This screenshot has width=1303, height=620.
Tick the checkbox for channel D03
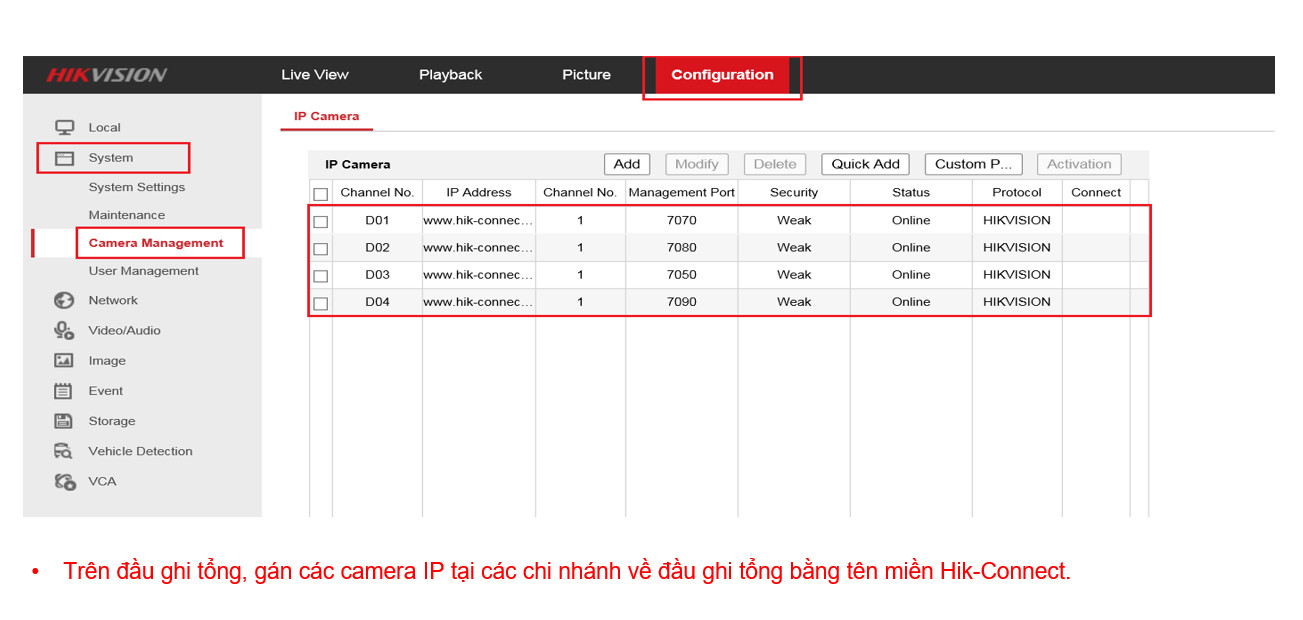pos(321,276)
